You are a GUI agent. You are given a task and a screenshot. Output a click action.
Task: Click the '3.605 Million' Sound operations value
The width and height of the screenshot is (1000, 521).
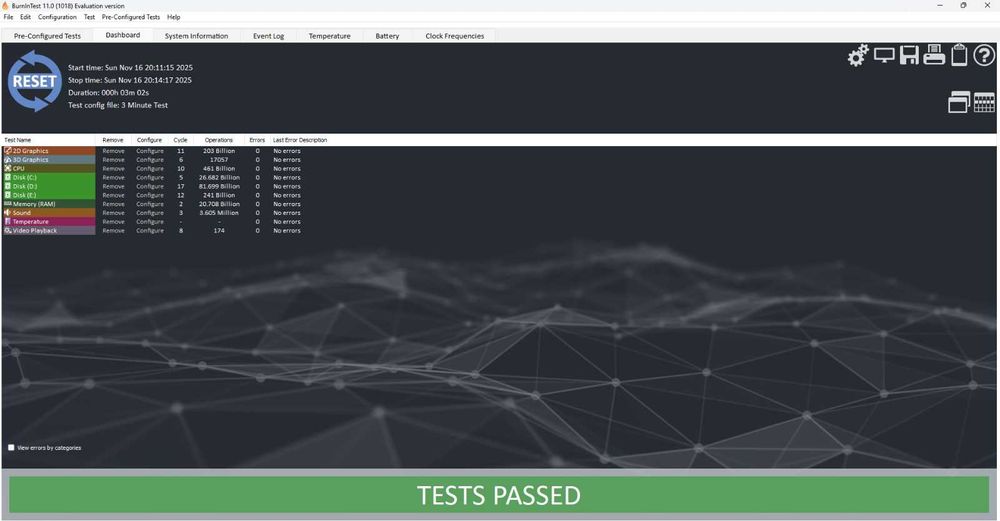point(219,213)
